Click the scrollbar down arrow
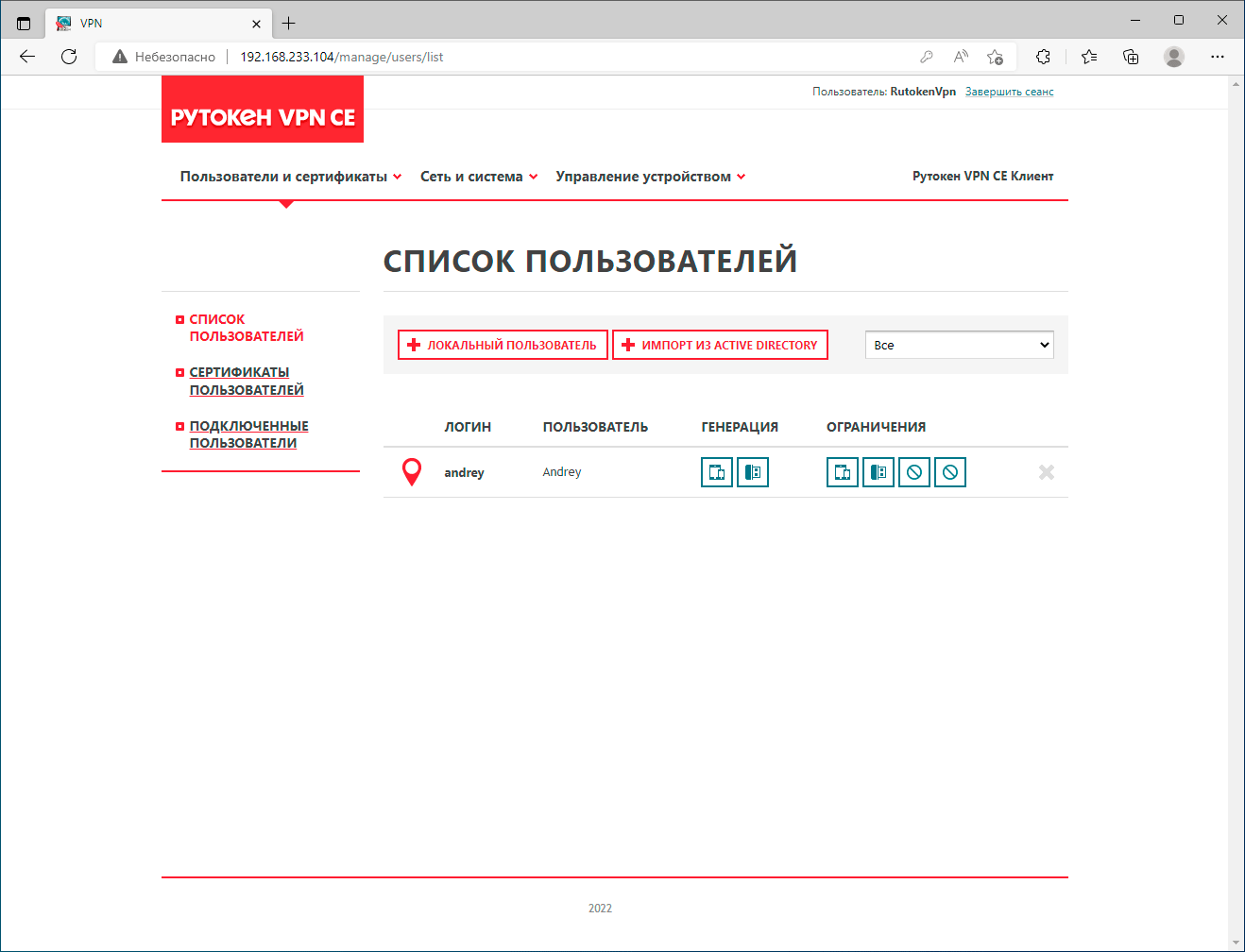The width and height of the screenshot is (1245, 952). point(1236,943)
